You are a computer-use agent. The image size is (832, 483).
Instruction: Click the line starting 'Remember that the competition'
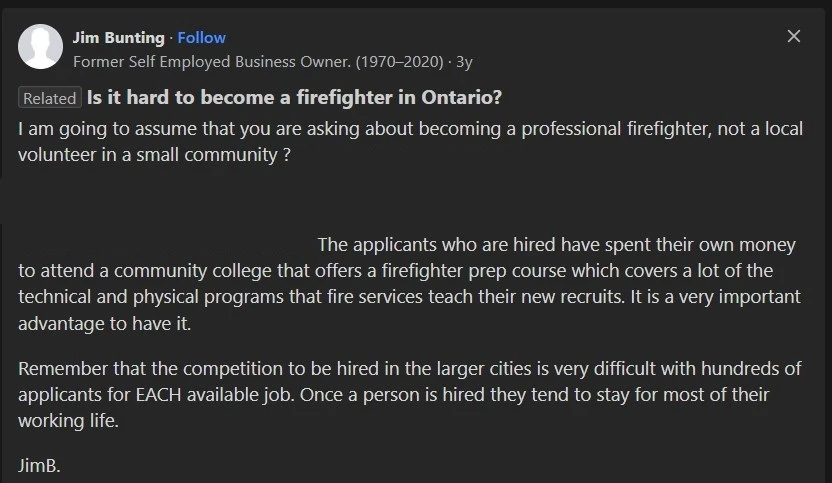tap(410, 368)
